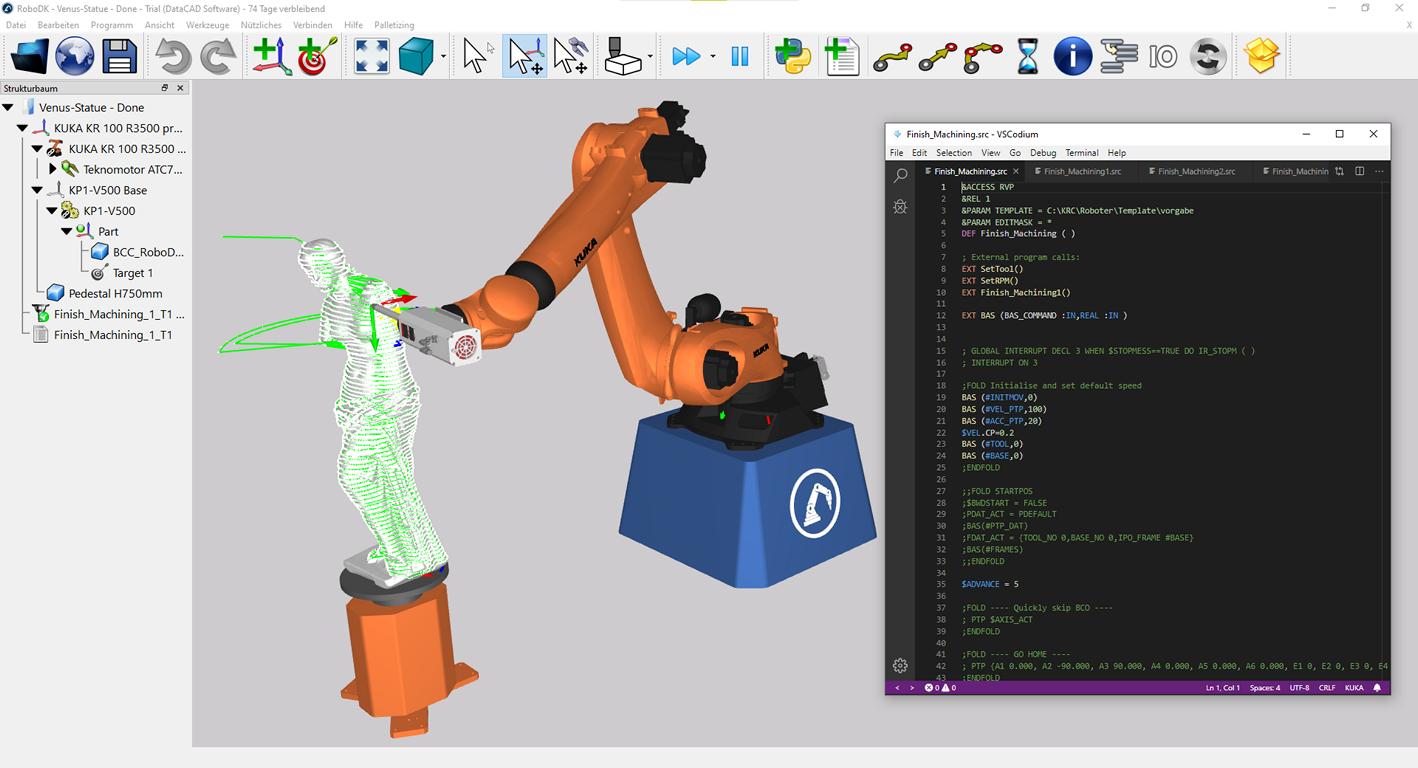Open the simulation speed dropdown arrow
This screenshot has height=768, width=1418.
(x=713, y=57)
